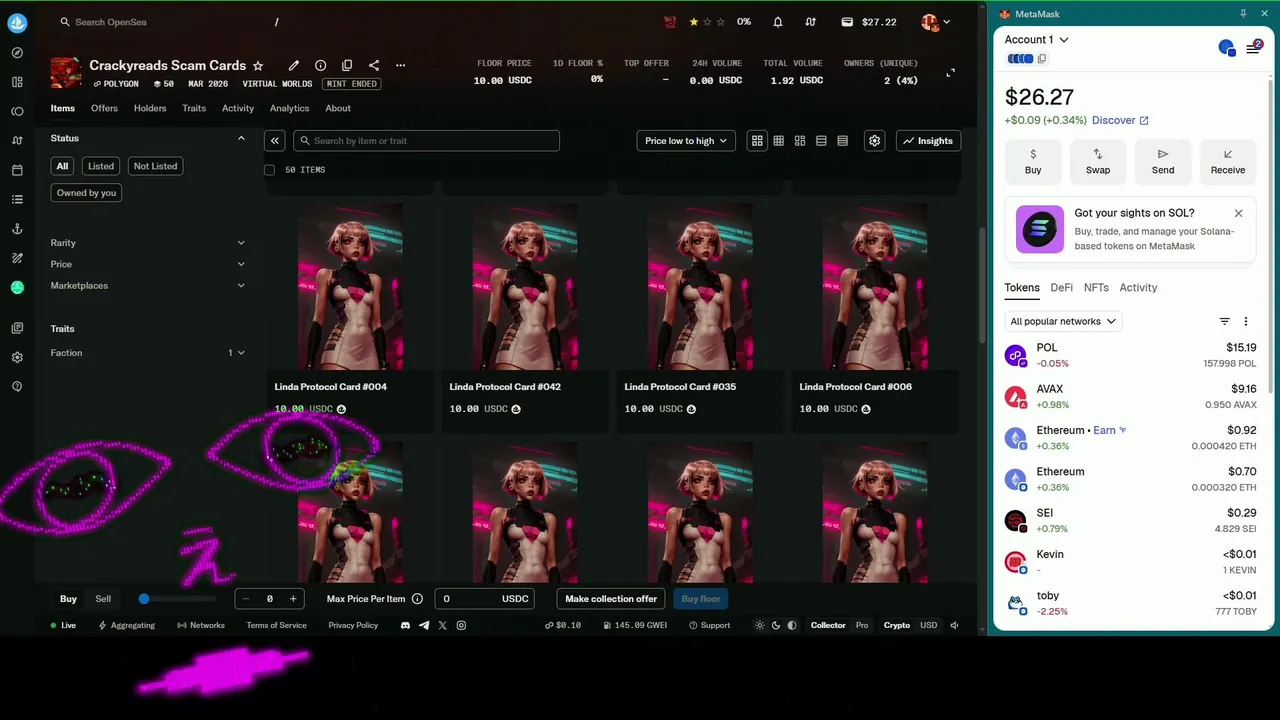Open the Discover compass icon in sidebar
Screen dimensions: 1280x720
click(17, 53)
